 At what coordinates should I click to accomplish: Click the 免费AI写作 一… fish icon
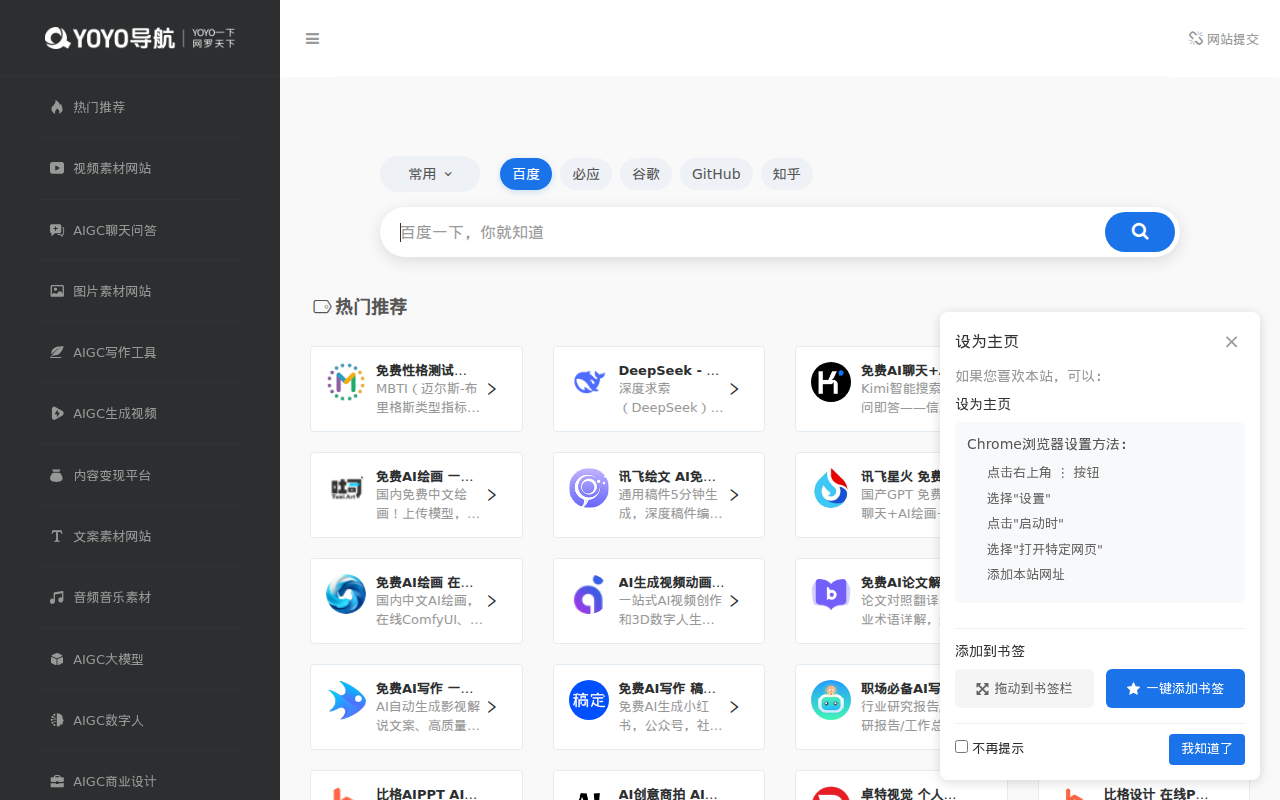pyautogui.click(x=346, y=700)
